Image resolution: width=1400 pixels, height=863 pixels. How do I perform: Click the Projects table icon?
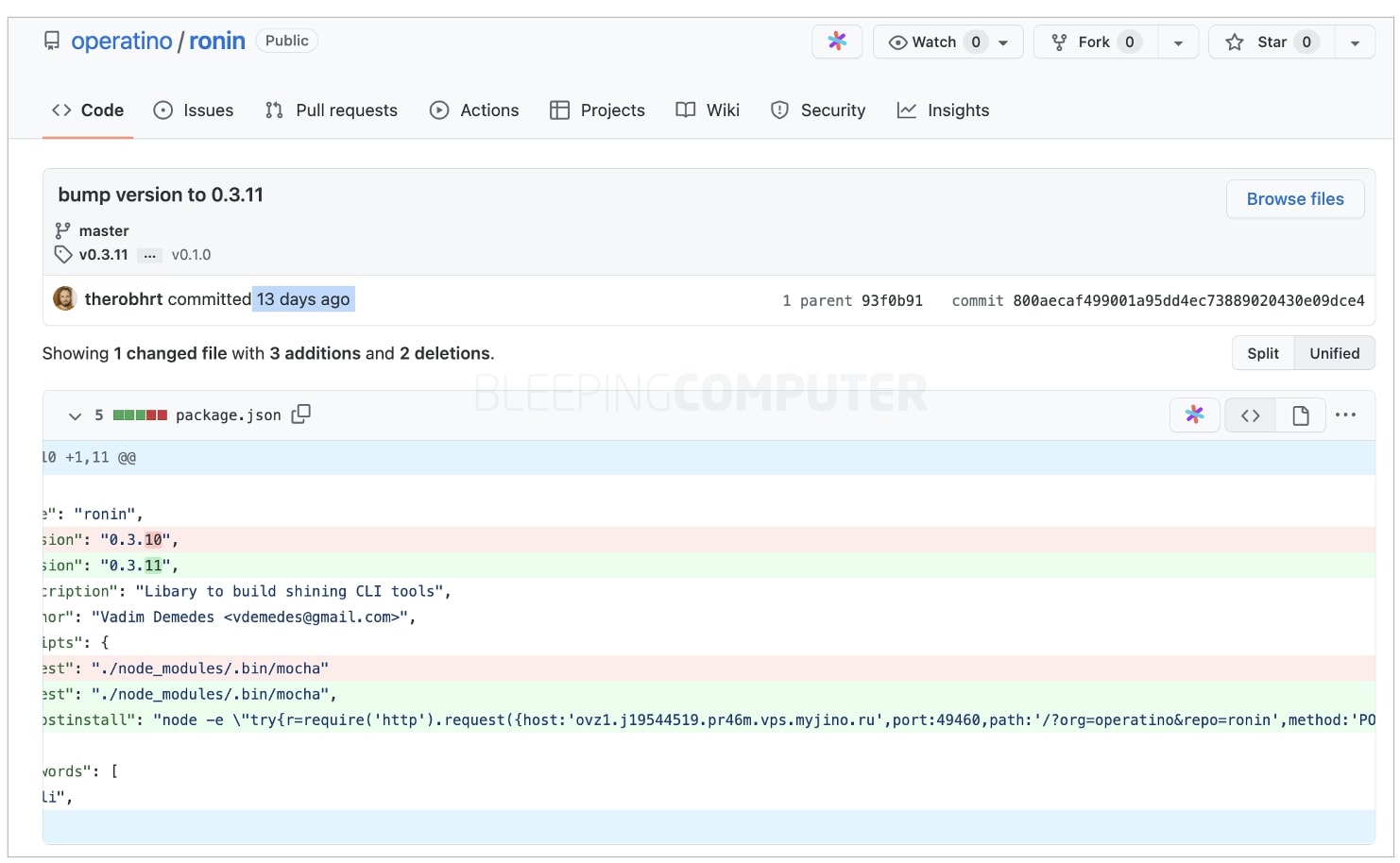click(x=559, y=110)
